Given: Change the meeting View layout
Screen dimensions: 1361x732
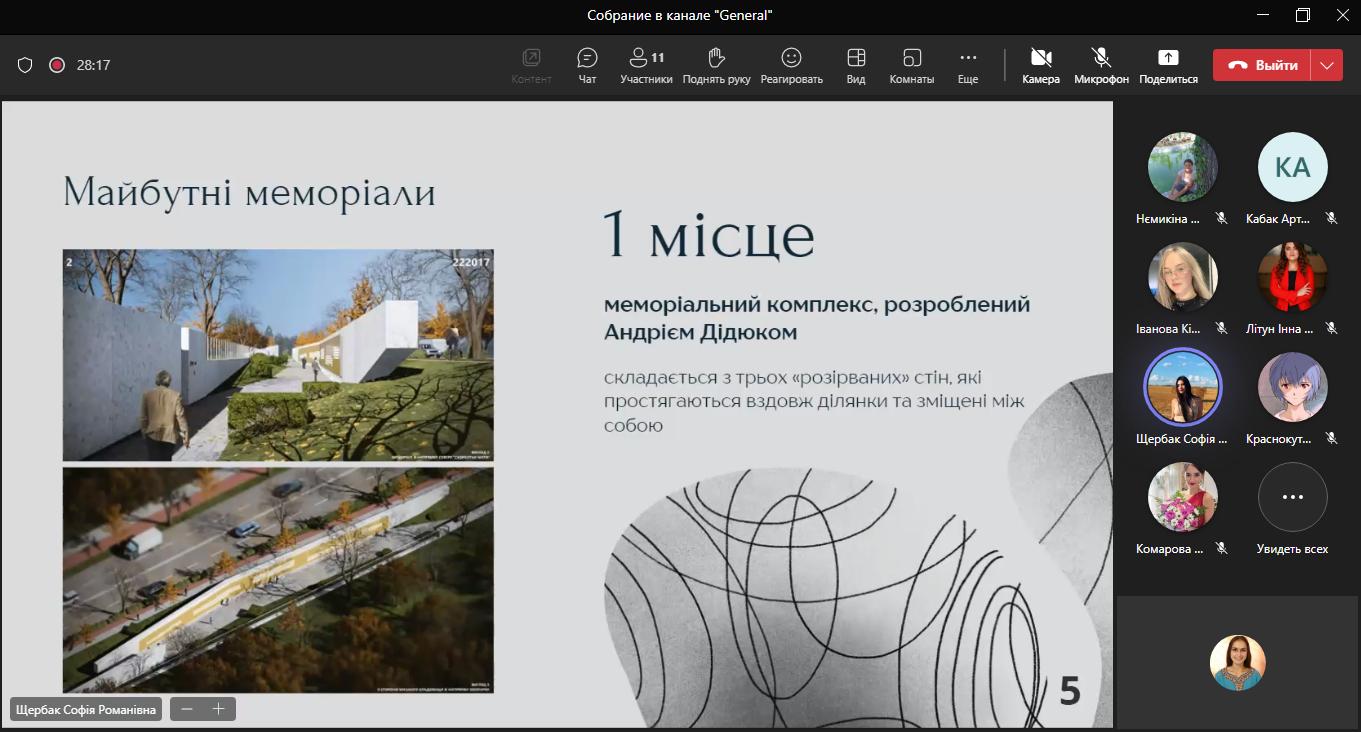Looking at the screenshot, I should 856,66.
